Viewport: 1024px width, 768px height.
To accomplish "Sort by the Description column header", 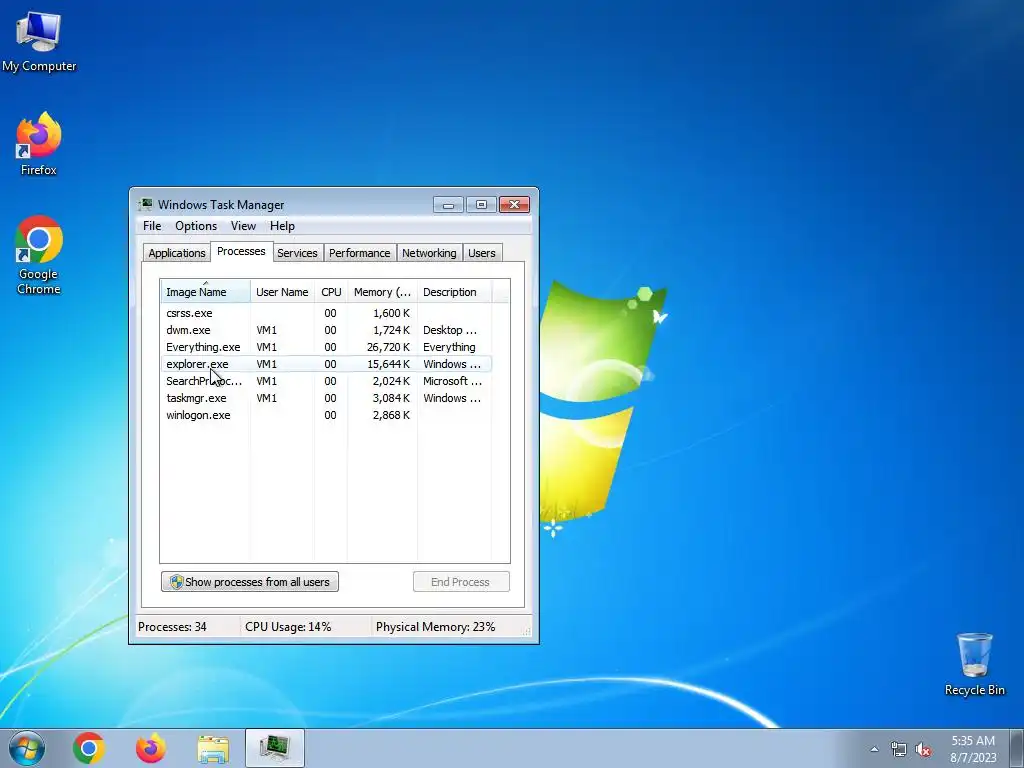I will tap(454, 291).
